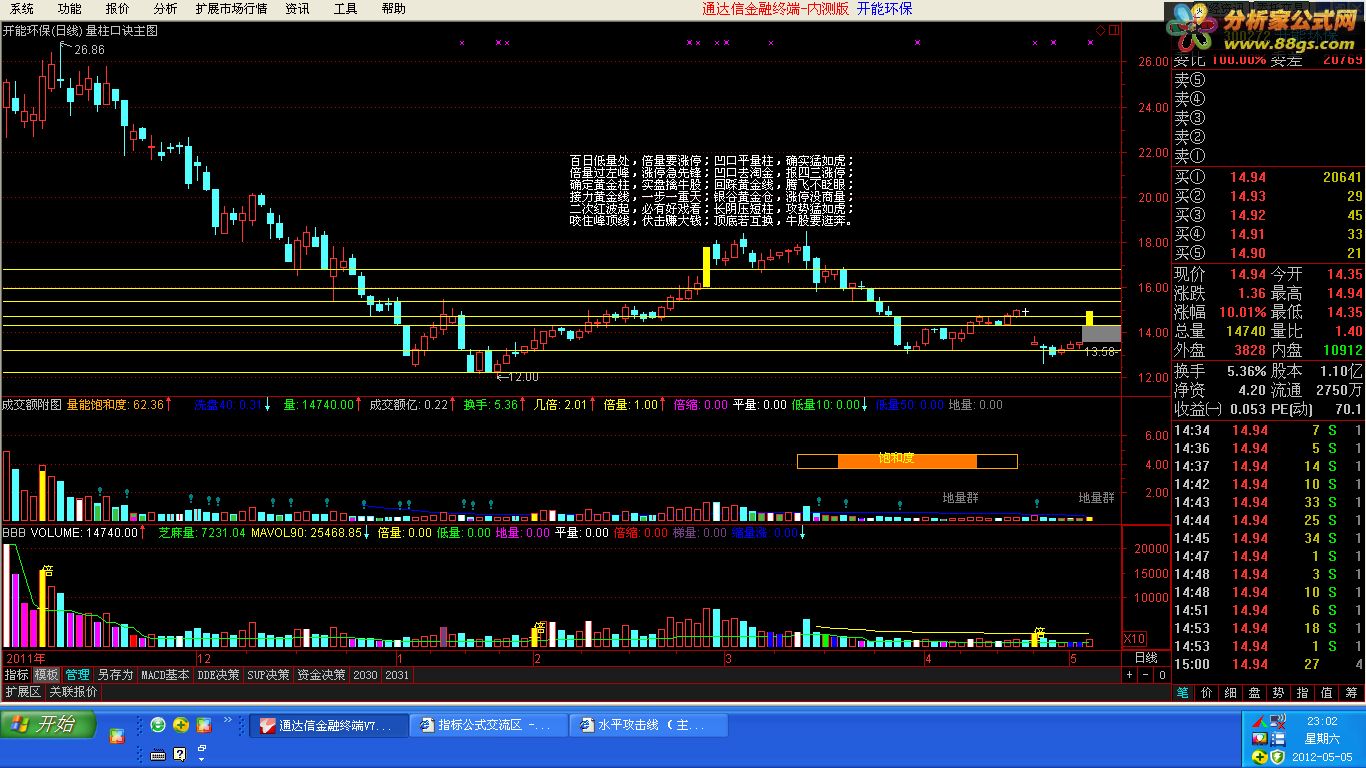Click the orange 饱和度 progress bar
Viewport: 1366px width, 768px height.
[906, 461]
